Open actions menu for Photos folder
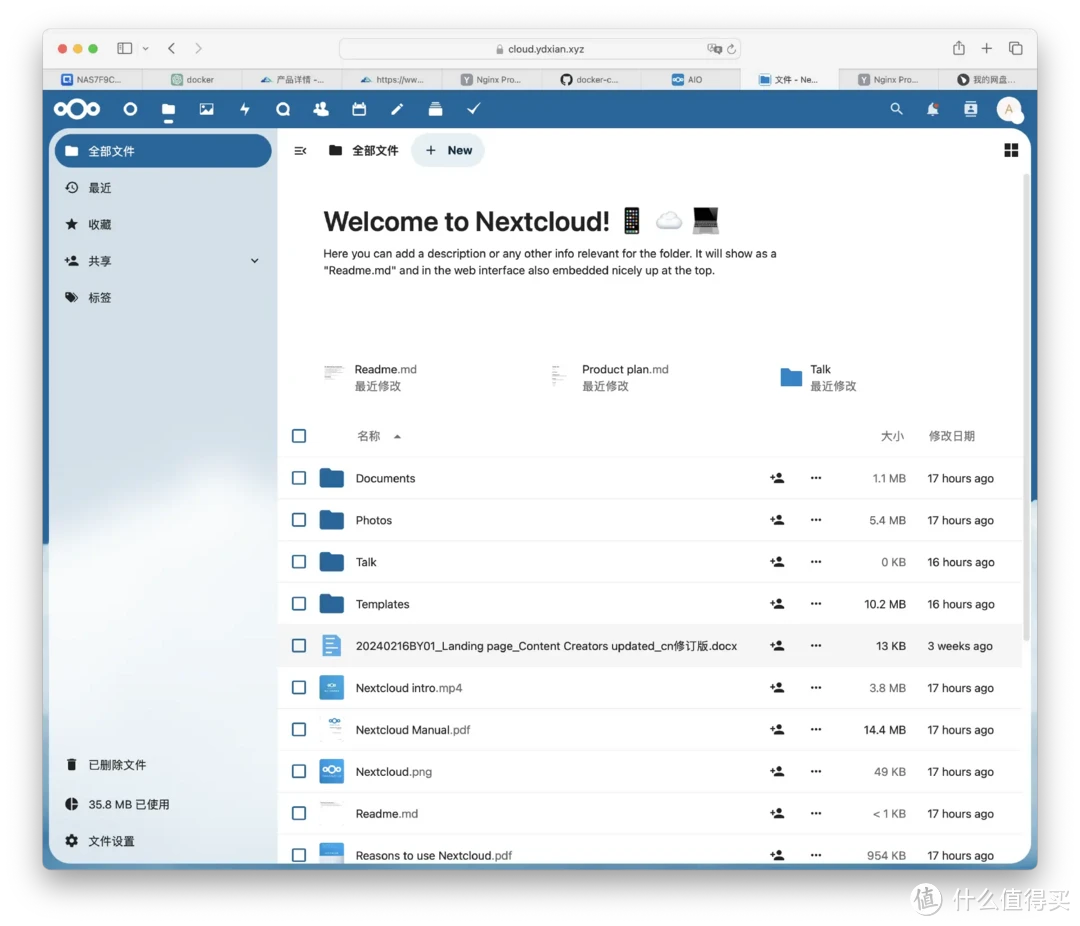1080x926 pixels. click(x=816, y=520)
